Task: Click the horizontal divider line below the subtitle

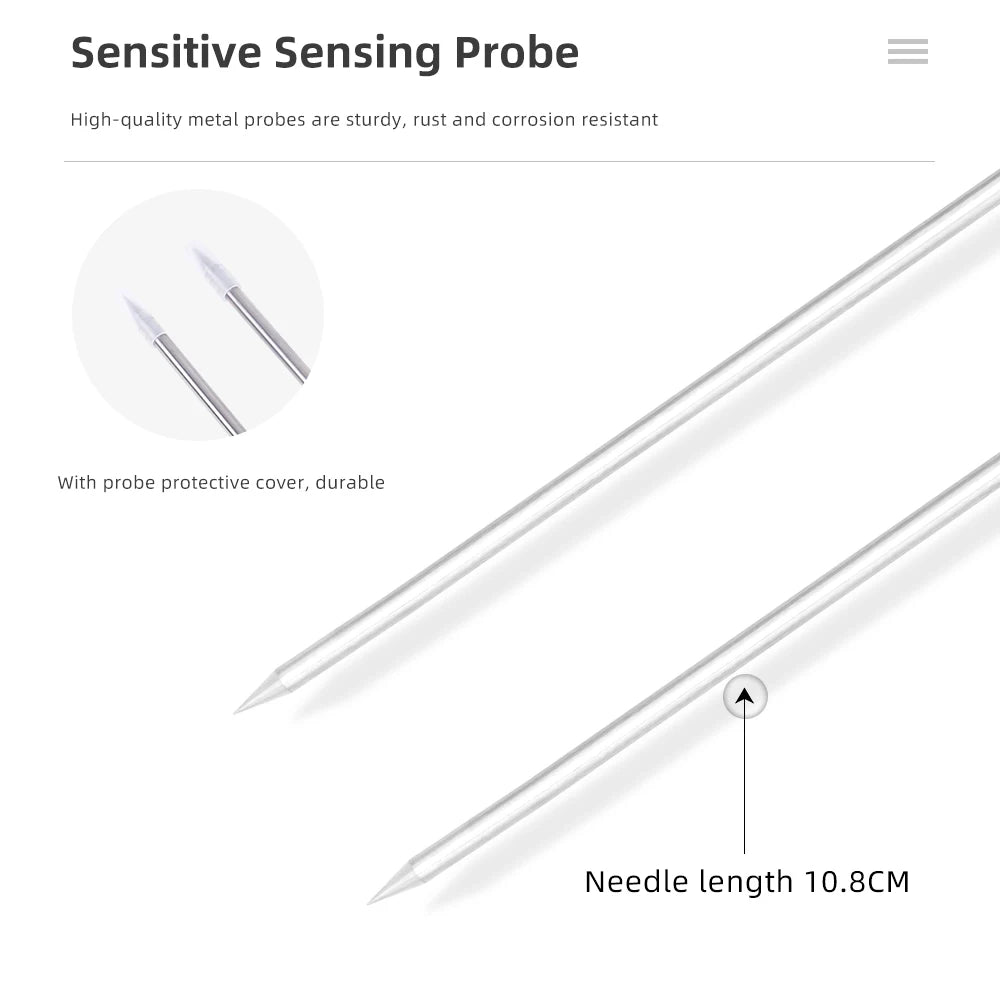Action: point(499,161)
